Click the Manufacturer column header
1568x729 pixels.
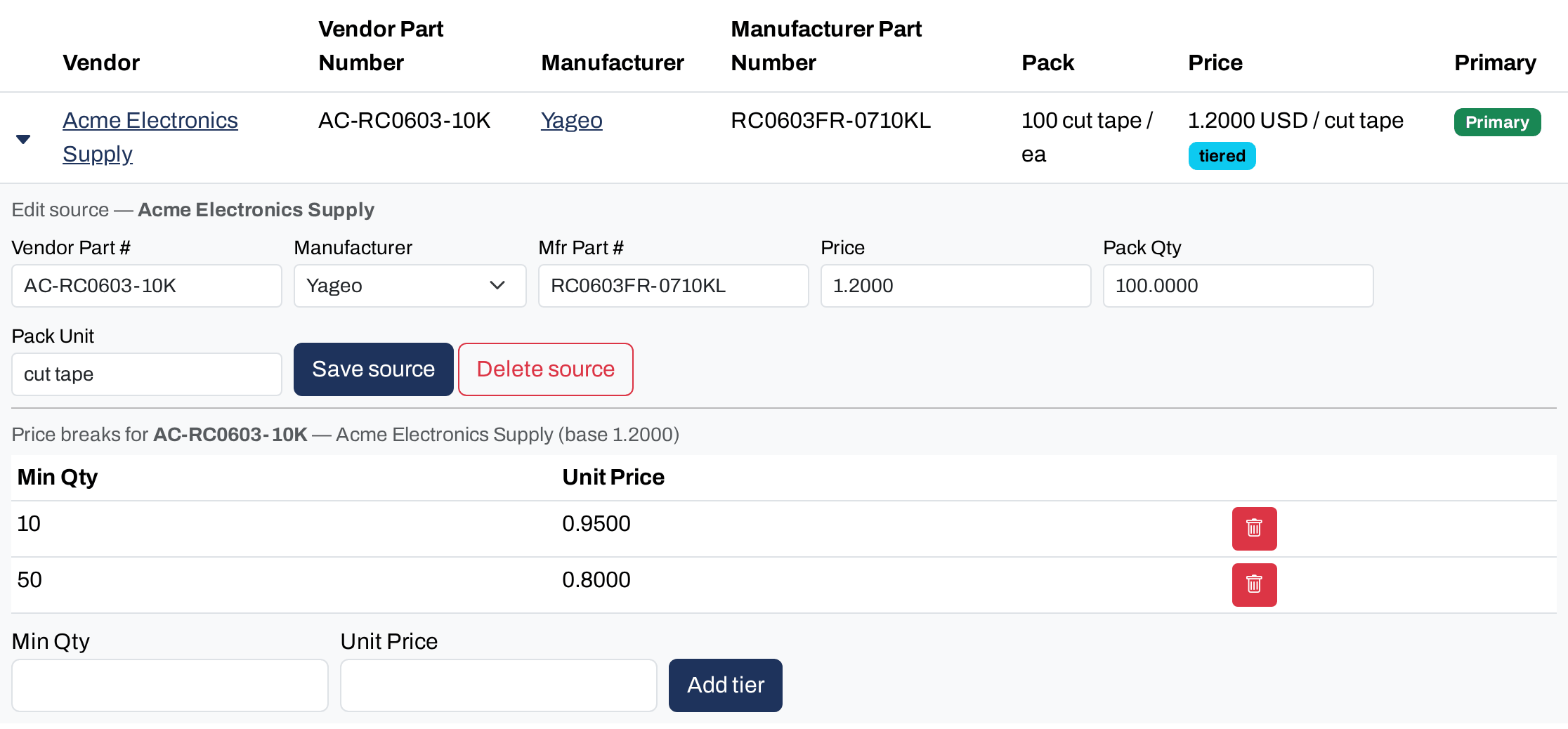[613, 63]
